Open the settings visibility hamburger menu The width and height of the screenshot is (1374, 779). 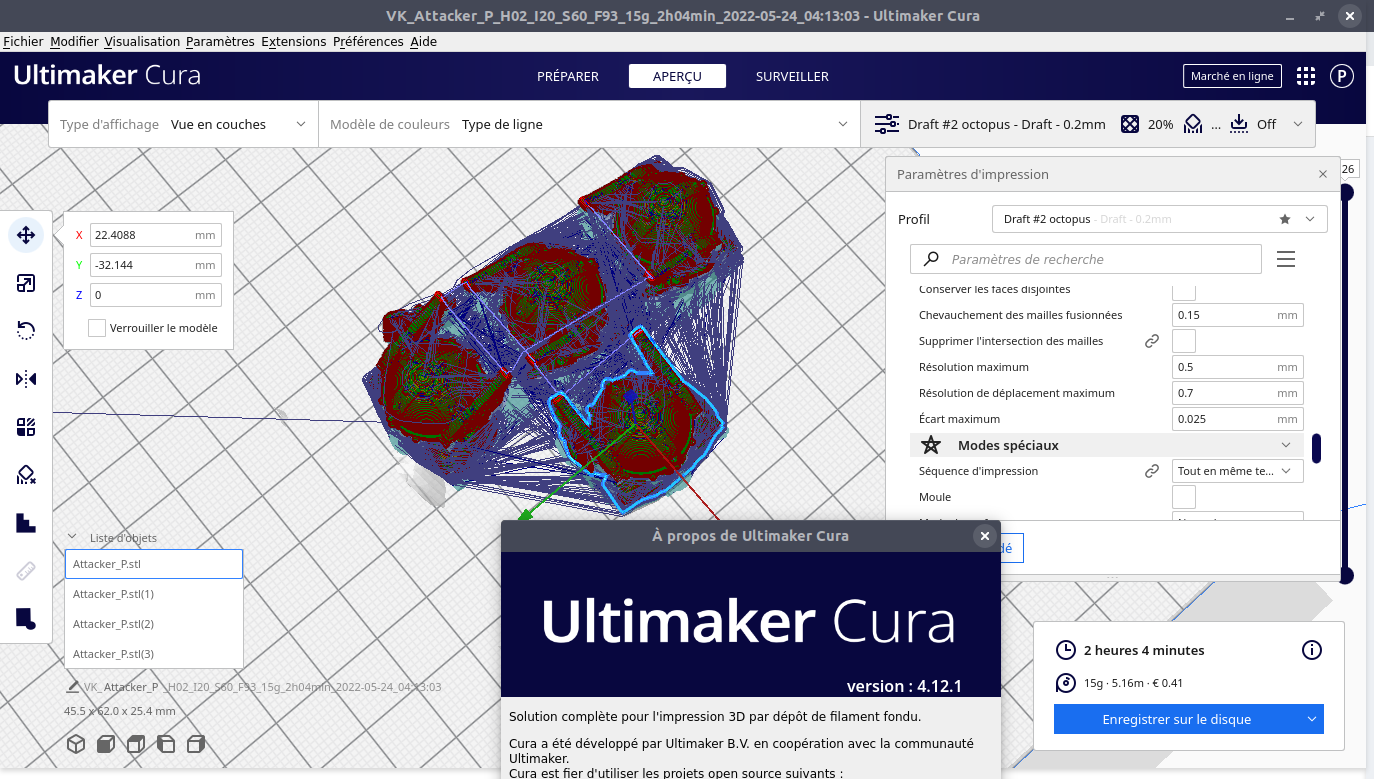coord(1286,259)
